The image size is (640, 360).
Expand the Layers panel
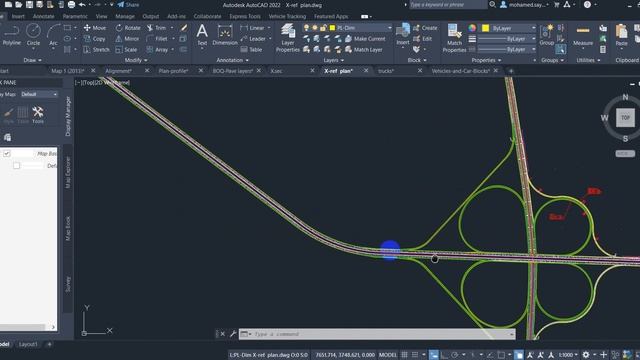pyautogui.click(x=333, y=60)
